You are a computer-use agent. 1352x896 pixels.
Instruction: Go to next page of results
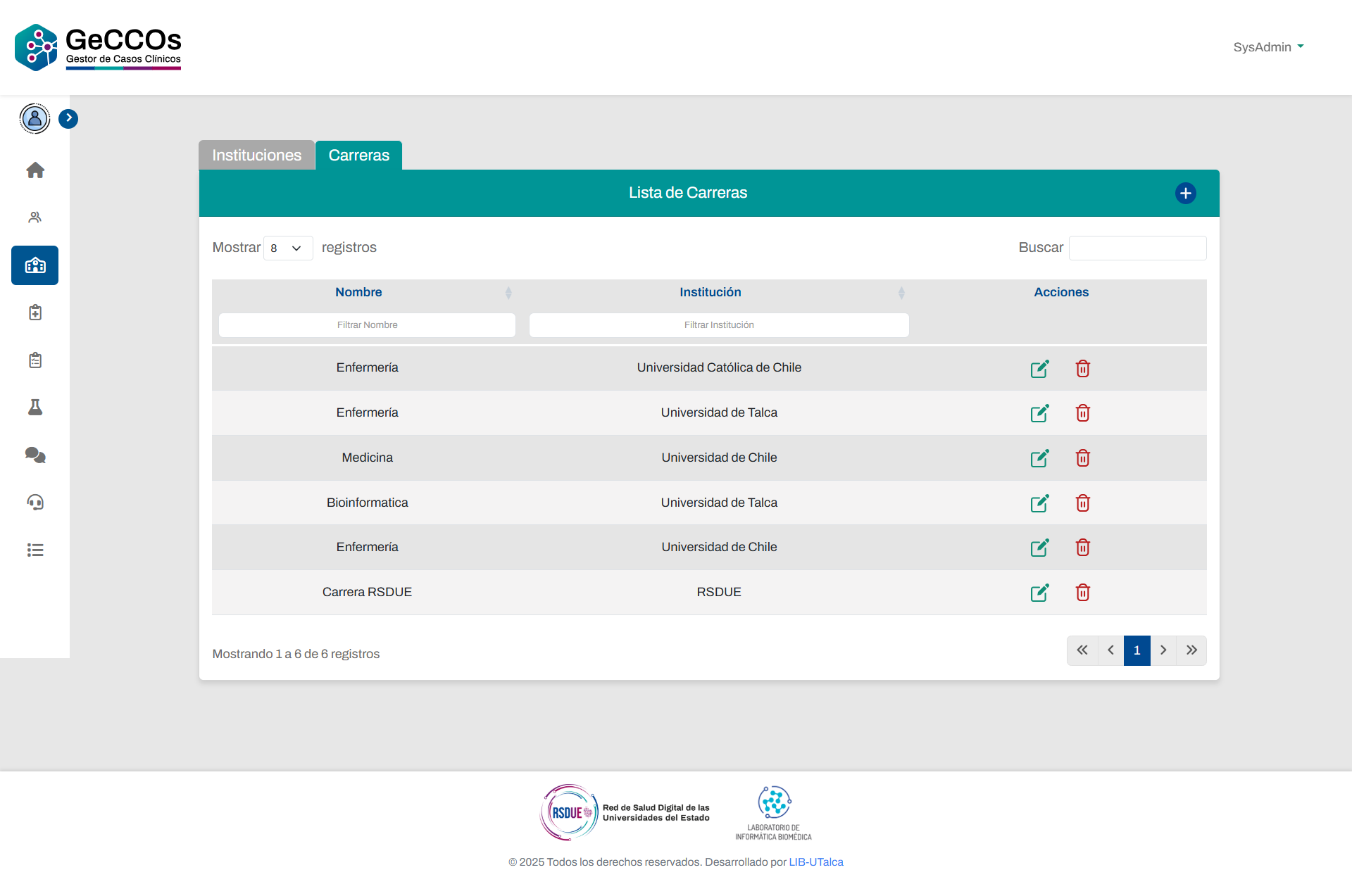pyautogui.click(x=1163, y=650)
